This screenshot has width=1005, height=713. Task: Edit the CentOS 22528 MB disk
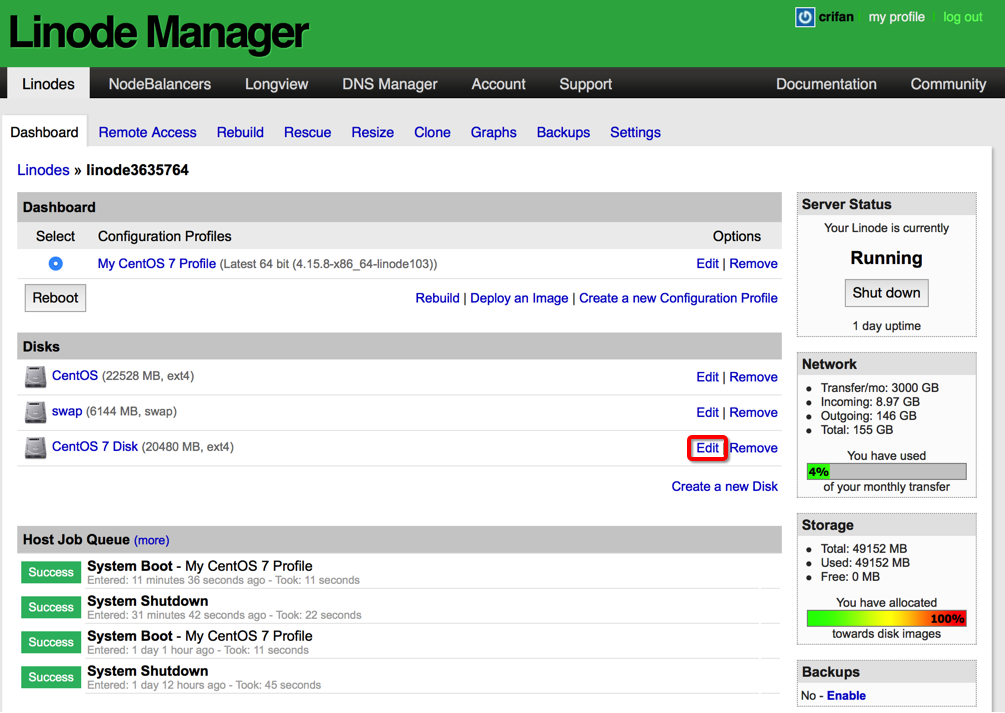click(x=707, y=377)
